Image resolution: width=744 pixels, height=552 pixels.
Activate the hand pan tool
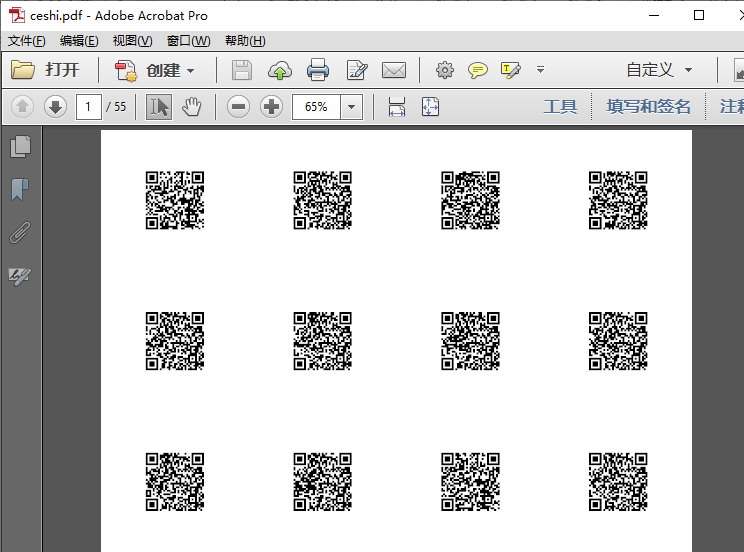point(192,106)
